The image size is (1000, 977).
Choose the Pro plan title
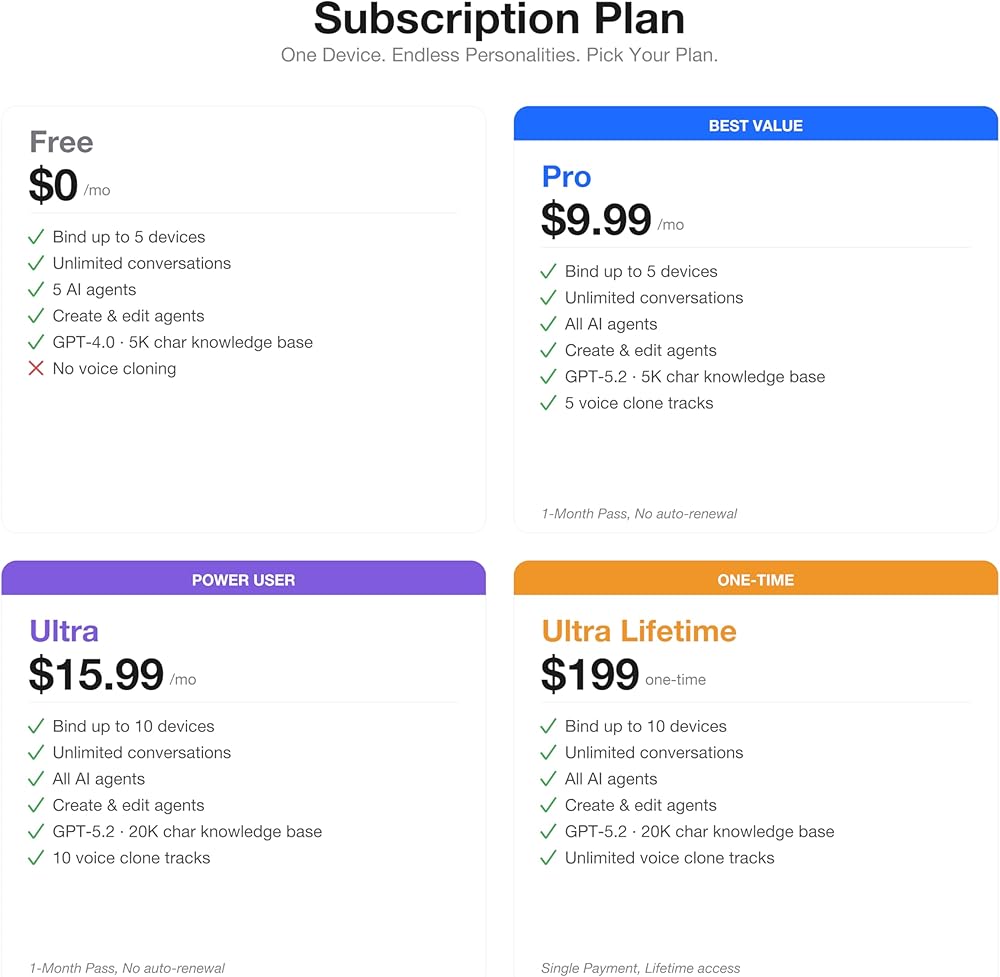tap(566, 177)
